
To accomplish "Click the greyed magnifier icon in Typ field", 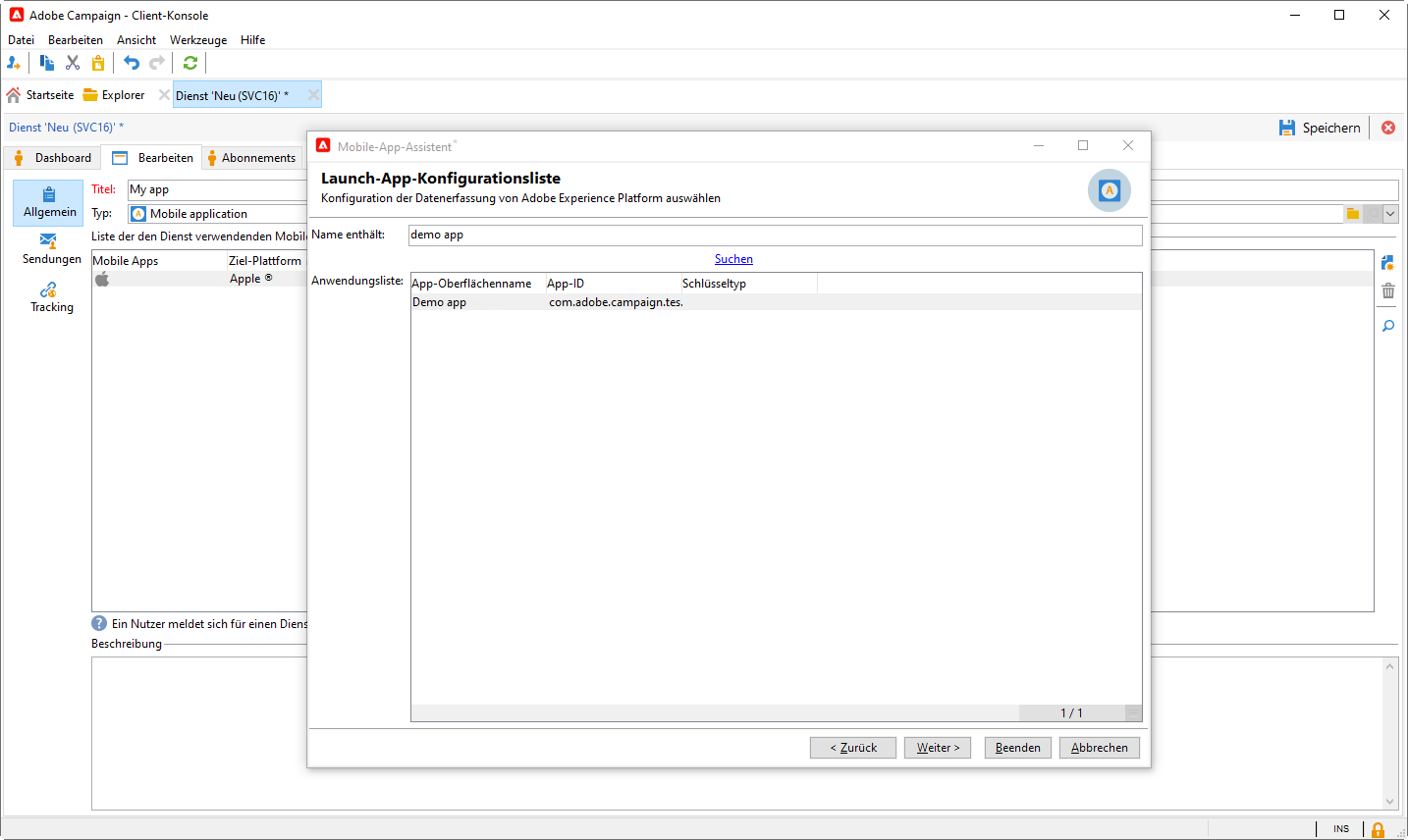I will click(1373, 214).
